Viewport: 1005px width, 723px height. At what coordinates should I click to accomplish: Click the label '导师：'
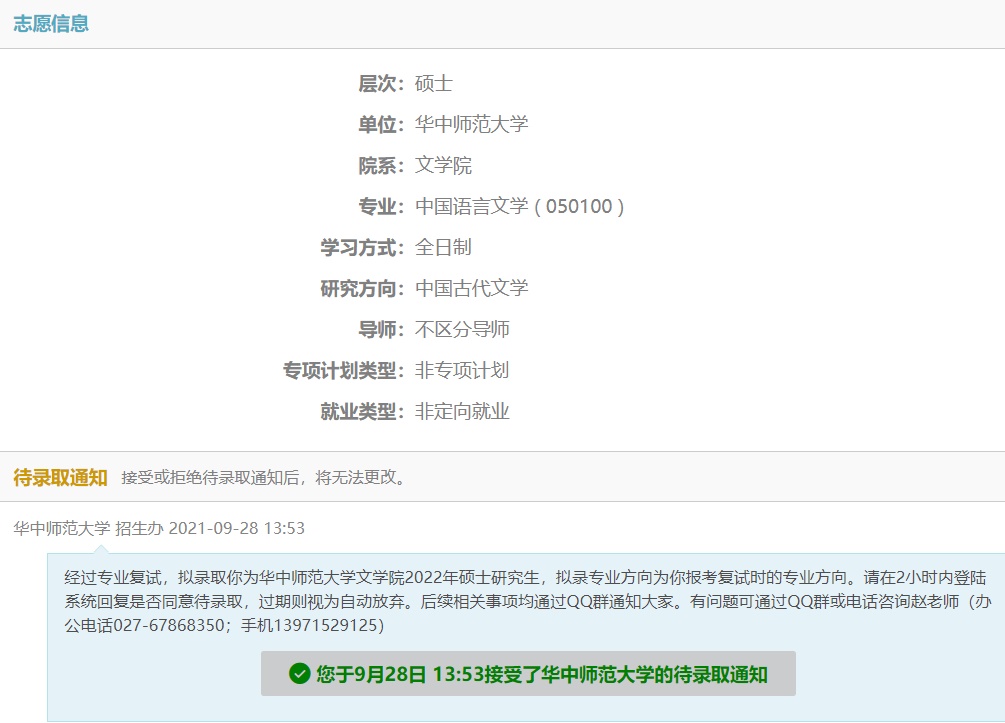click(381, 329)
